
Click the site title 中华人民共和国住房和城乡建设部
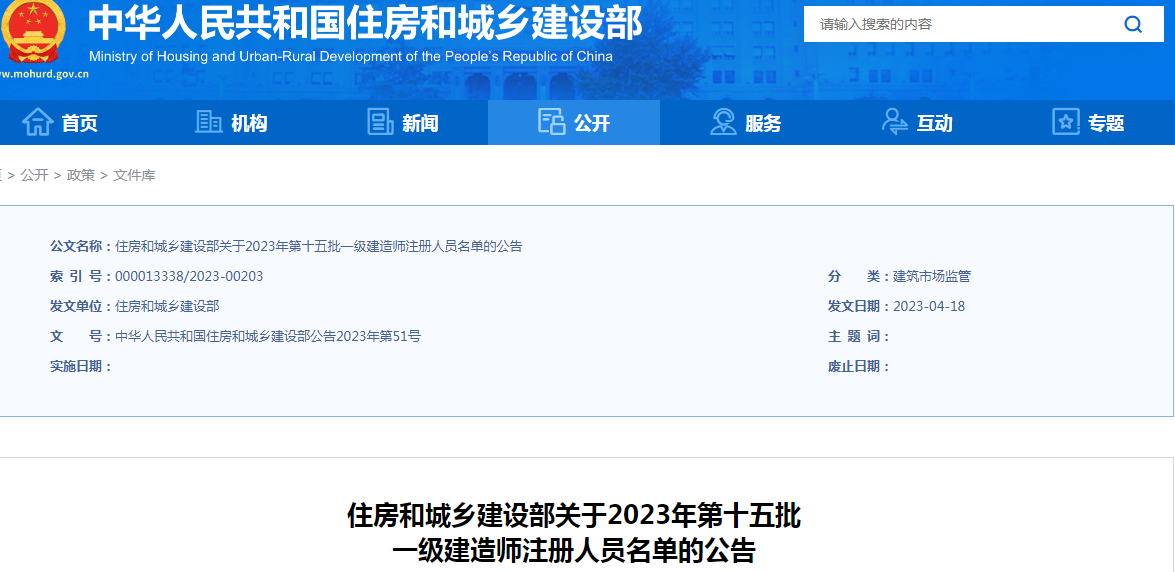[x=366, y=23]
